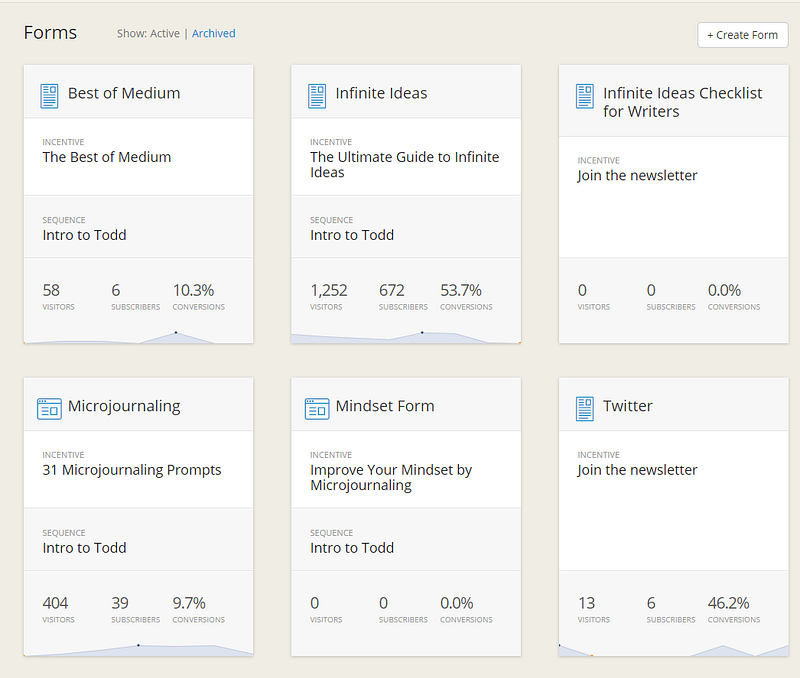Click the Twitter form icon
Image resolution: width=800 pixels, height=678 pixels.
[585, 409]
